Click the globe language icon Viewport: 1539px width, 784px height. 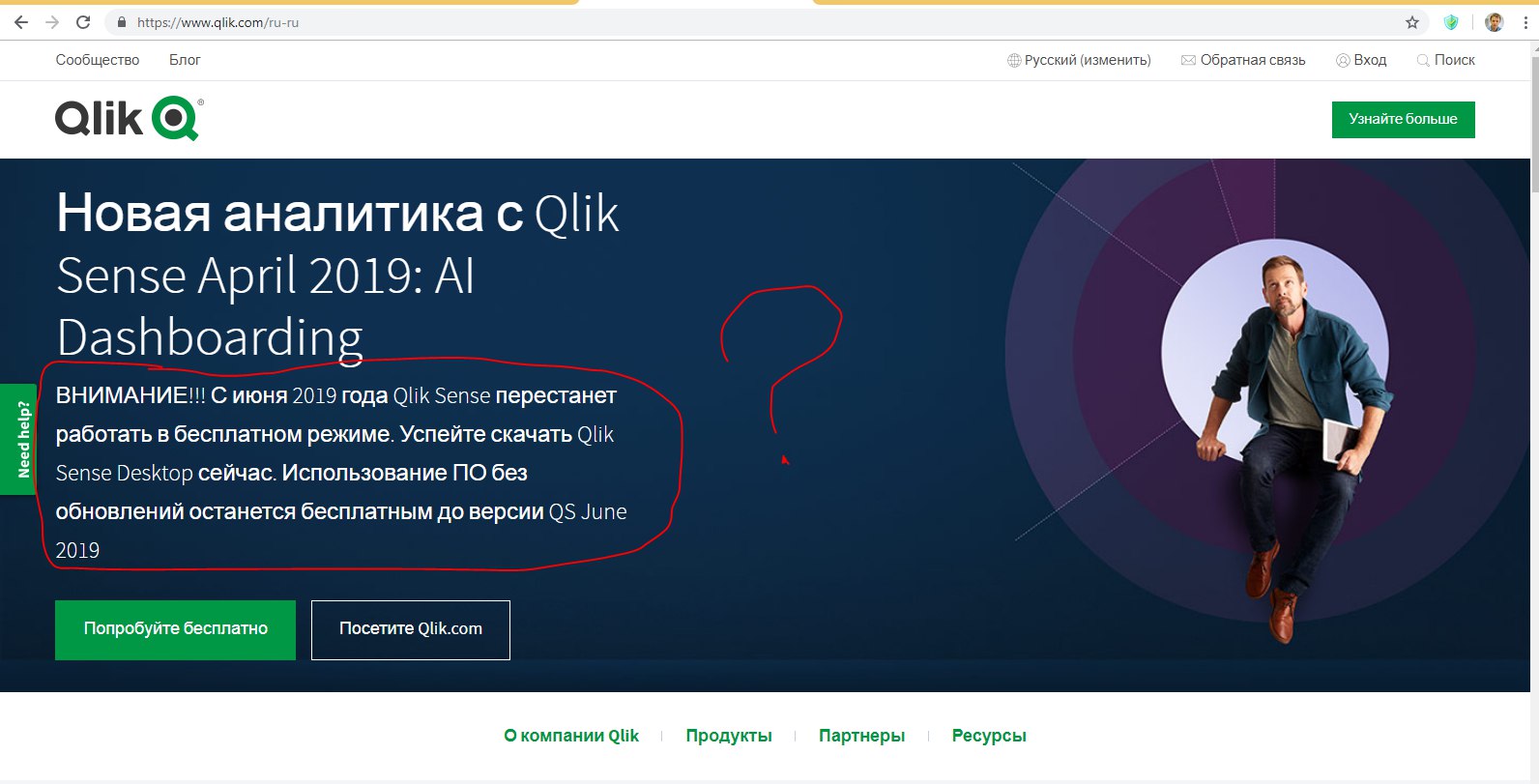pos(1014,60)
